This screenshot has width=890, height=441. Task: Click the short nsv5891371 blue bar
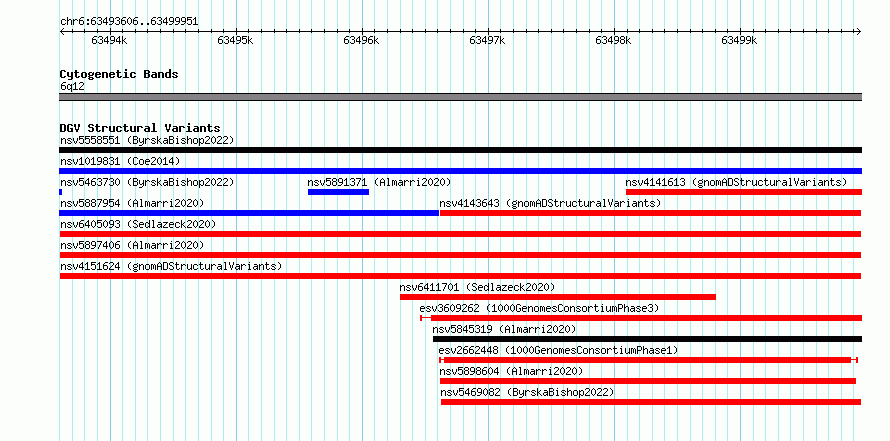pos(338,192)
